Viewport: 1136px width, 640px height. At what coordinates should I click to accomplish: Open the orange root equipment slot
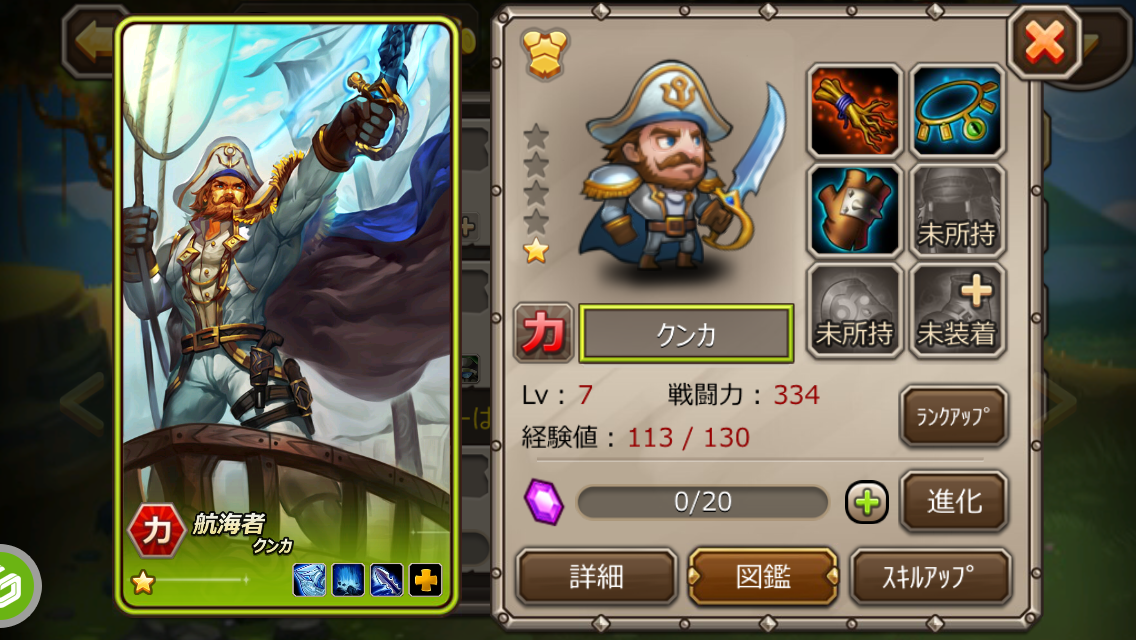854,111
